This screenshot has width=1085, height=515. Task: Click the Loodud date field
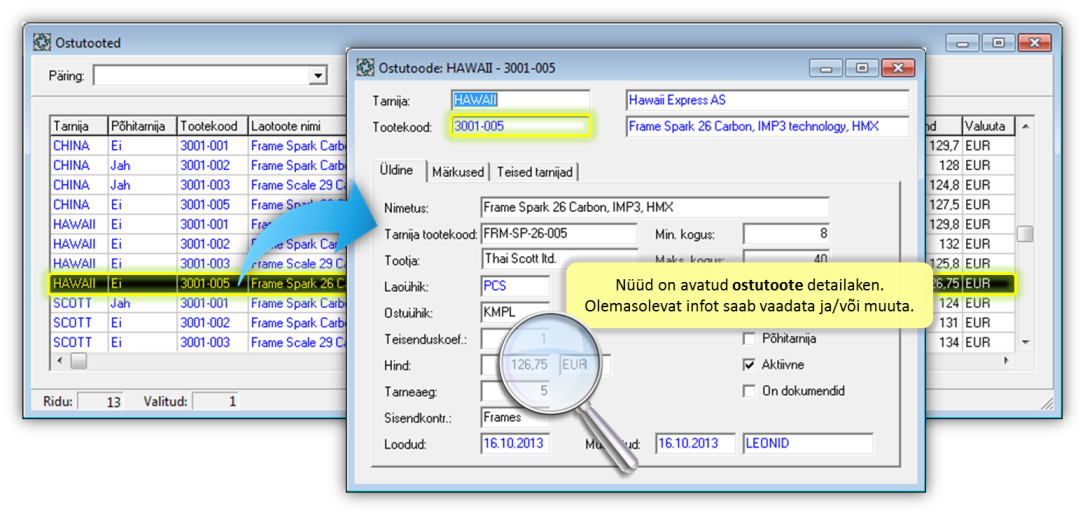515,444
